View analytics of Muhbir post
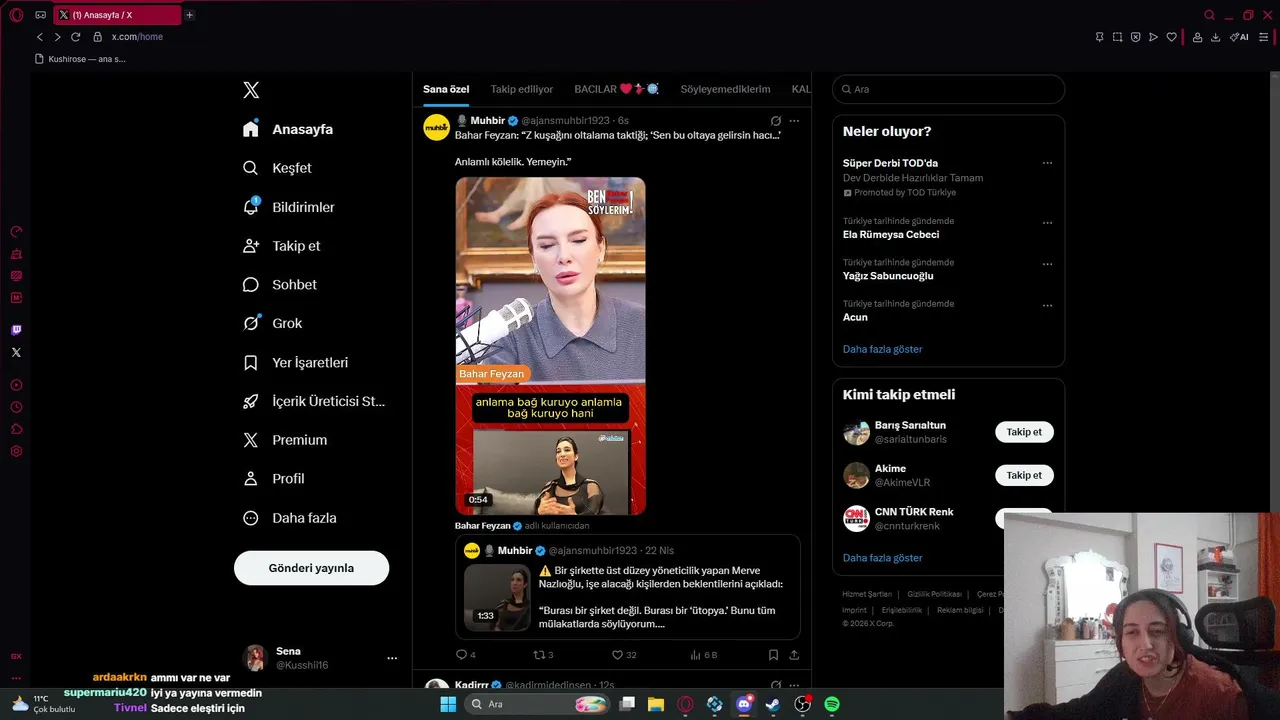Image resolution: width=1280 pixels, height=720 pixels. (x=695, y=655)
